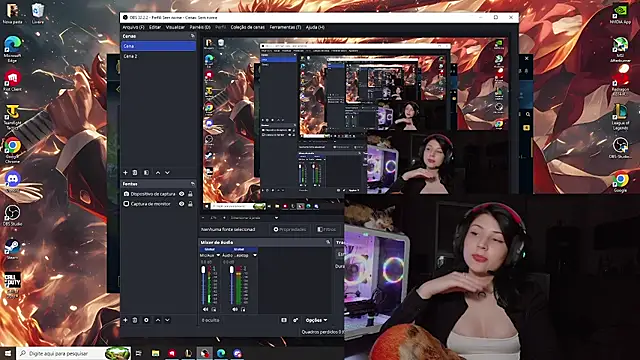Move source down in Fontes list
Image resolution: width=640 pixels, height=360 pixels.
(x=167, y=320)
